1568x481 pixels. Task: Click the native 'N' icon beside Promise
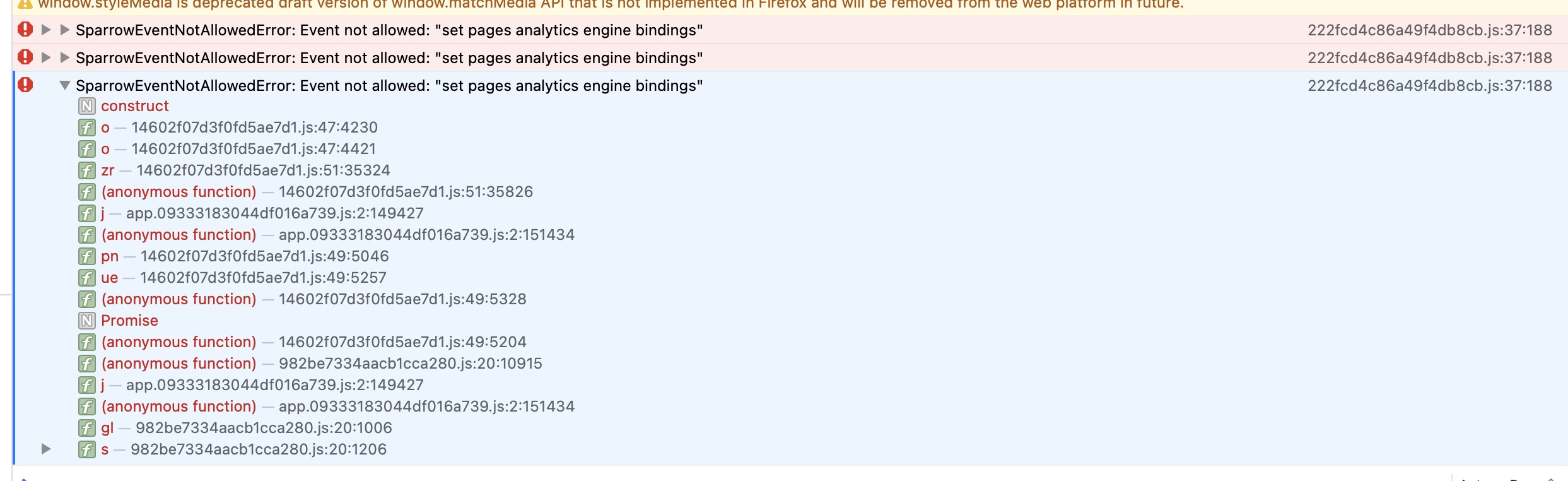87,321
